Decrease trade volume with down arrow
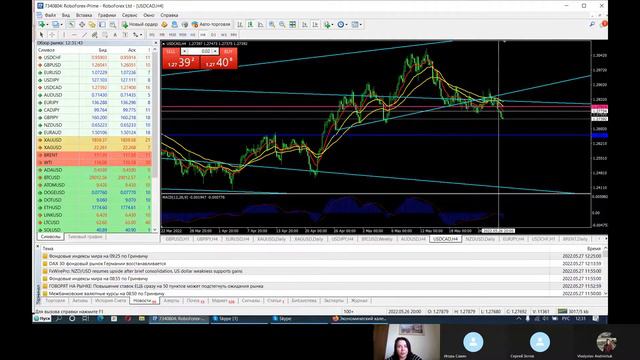640x360 pixels. pyautogui.click(x=184, y=51)
